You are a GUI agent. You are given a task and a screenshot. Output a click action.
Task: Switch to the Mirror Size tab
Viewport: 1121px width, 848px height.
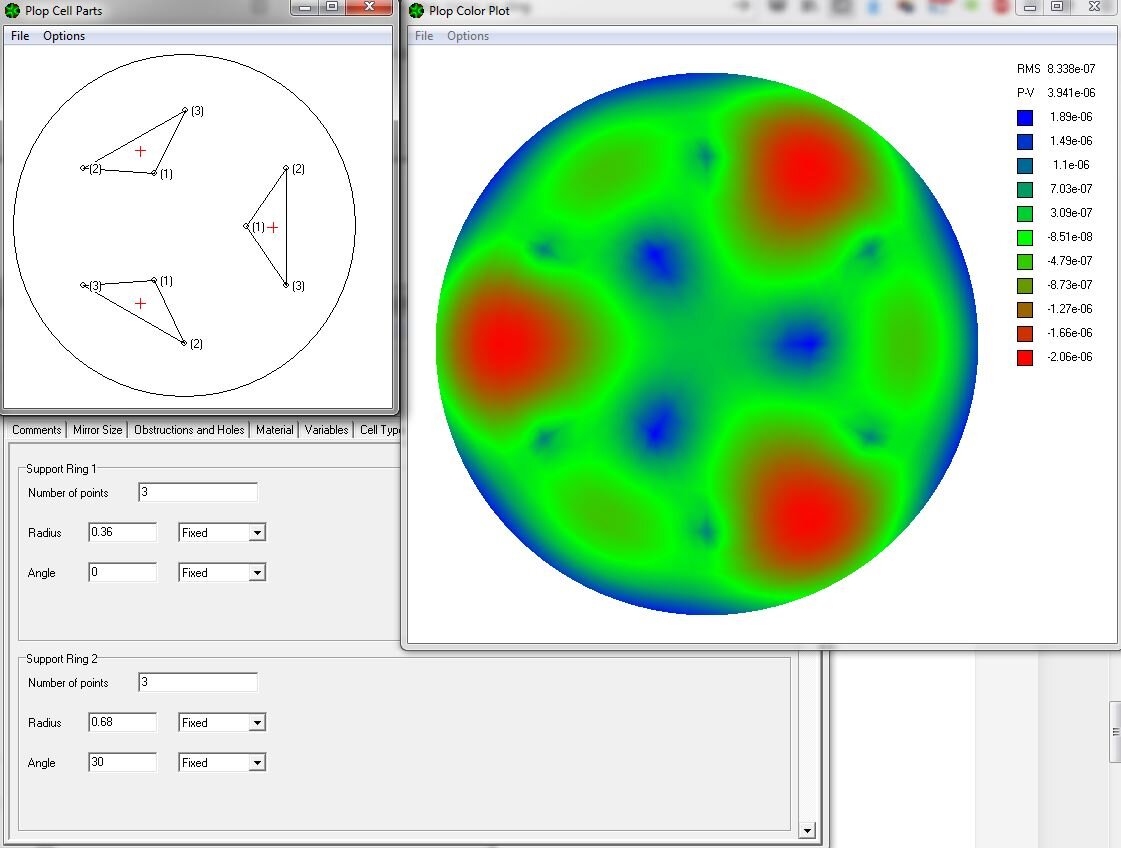[x=97, y=430]
